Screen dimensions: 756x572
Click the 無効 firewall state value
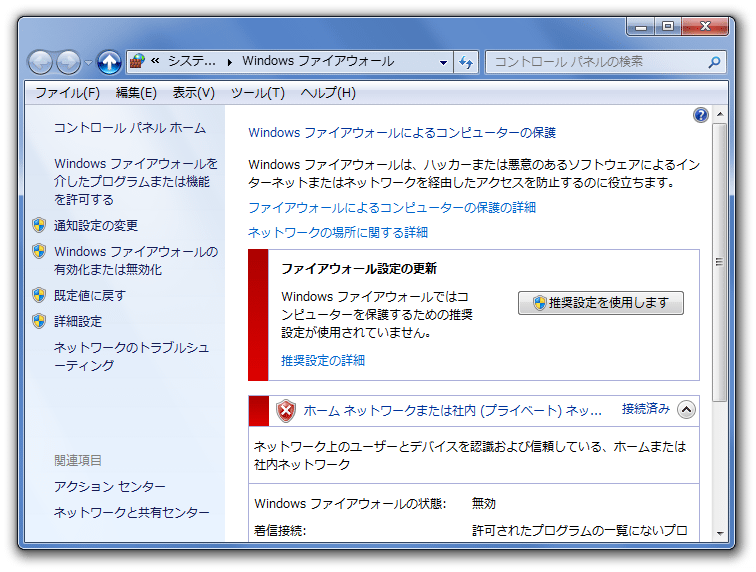484,504
